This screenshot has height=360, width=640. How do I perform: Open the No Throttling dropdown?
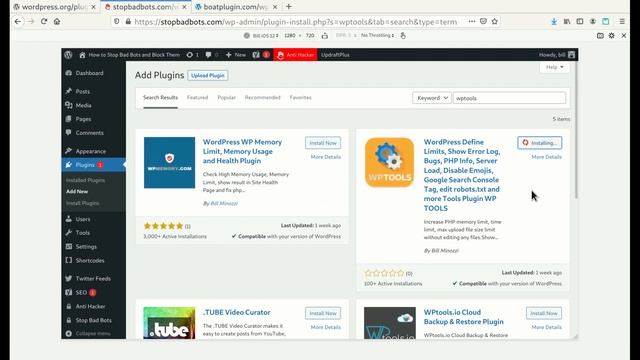(x=378, y=36)
